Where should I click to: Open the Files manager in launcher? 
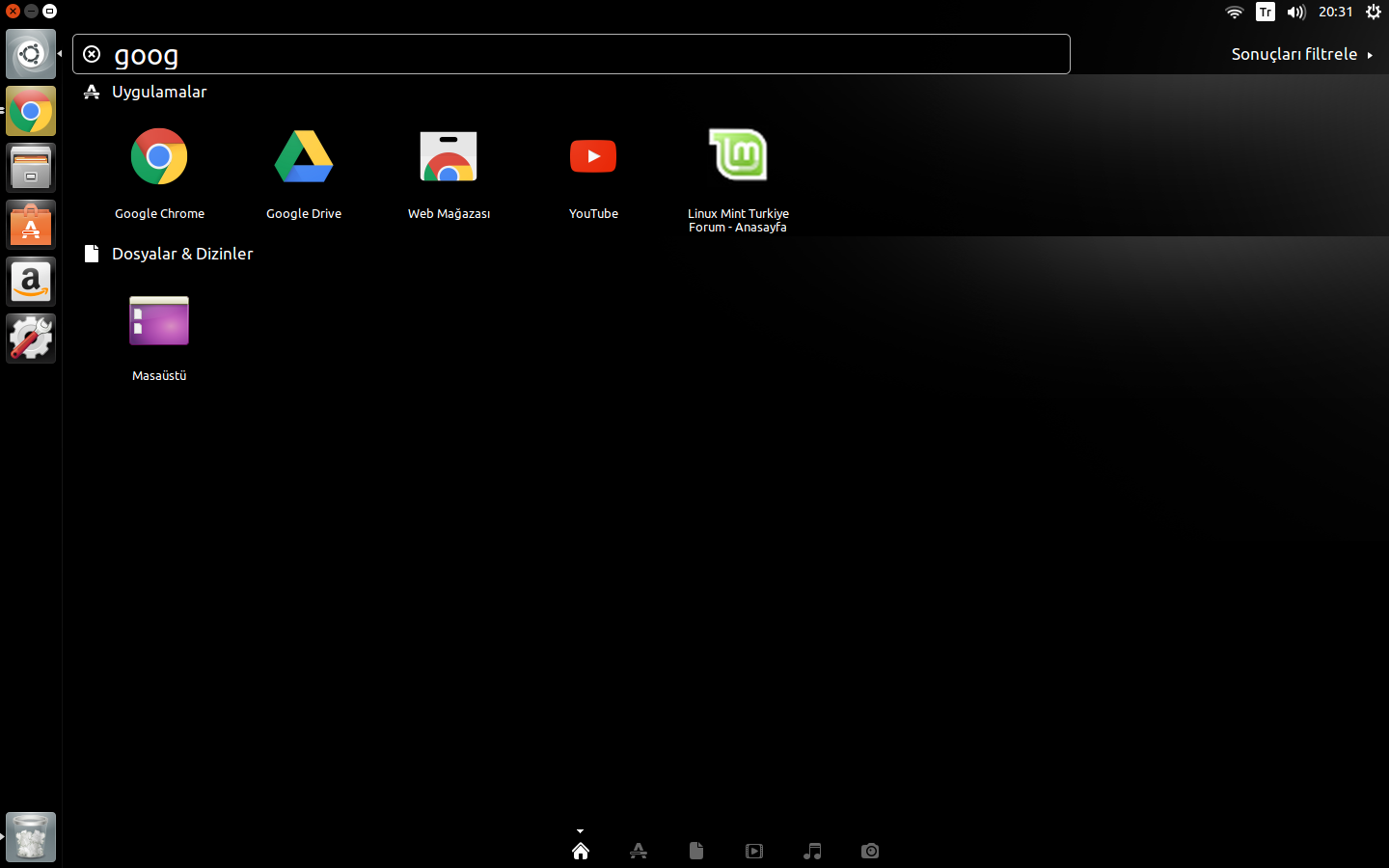(x=31, y=168)
